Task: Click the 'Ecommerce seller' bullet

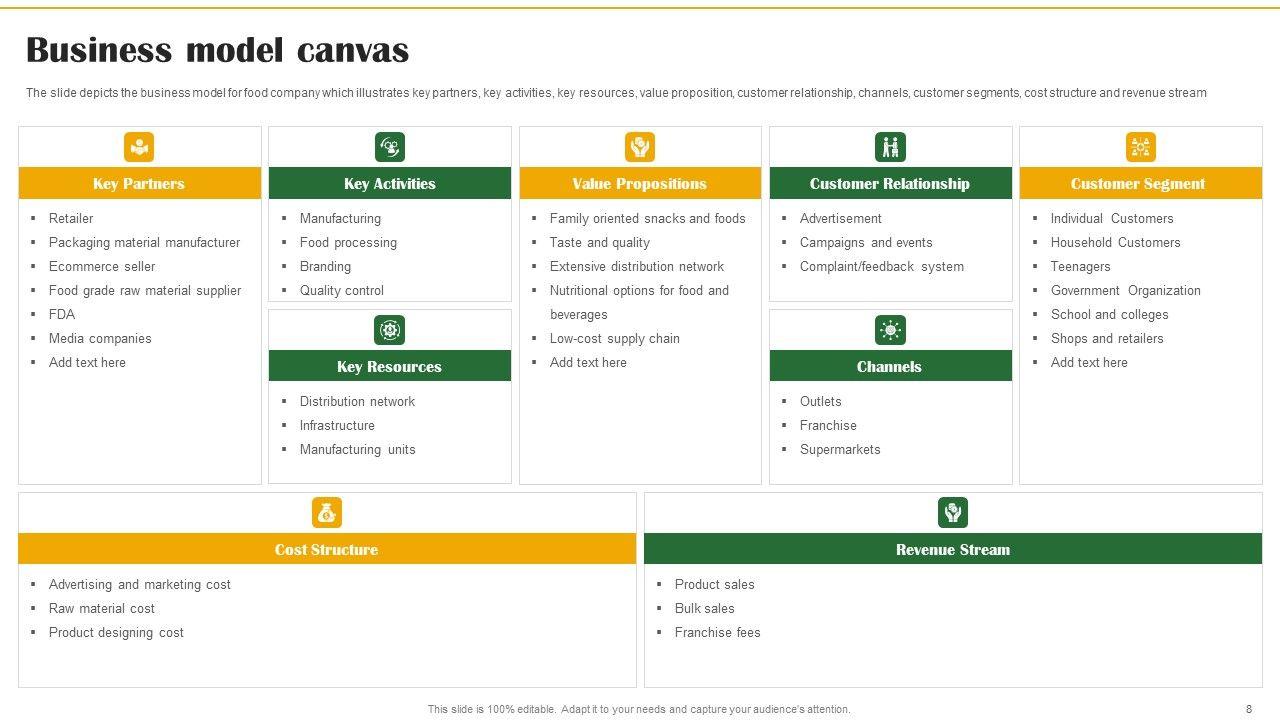Action: (102, 266)
